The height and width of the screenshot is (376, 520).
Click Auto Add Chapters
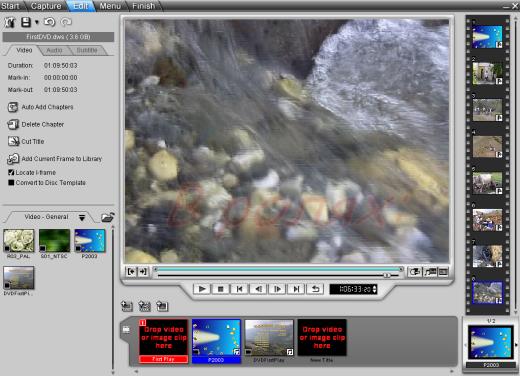(47, 107)
